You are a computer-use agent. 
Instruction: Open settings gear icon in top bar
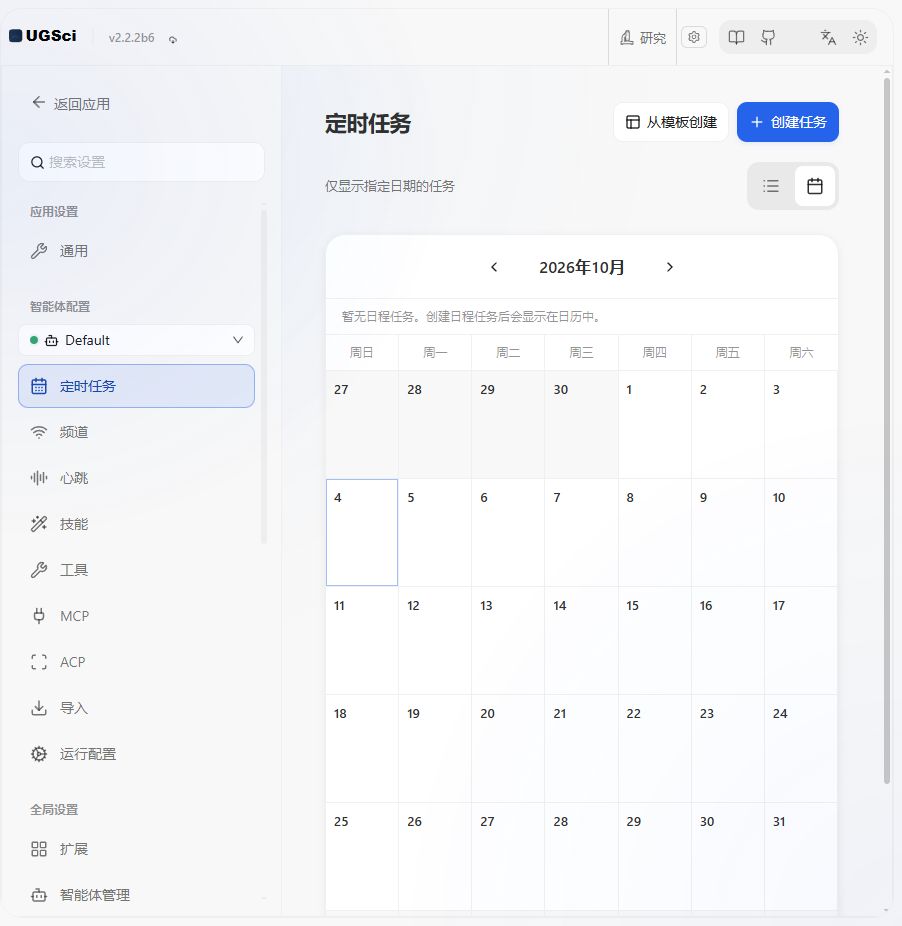694,37
